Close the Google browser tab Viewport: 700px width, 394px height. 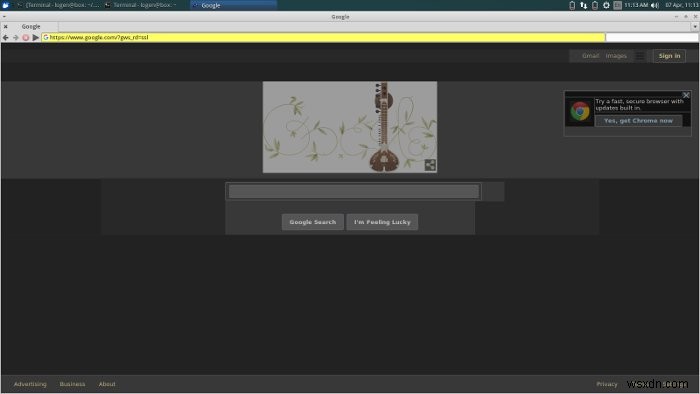(6, 27)
